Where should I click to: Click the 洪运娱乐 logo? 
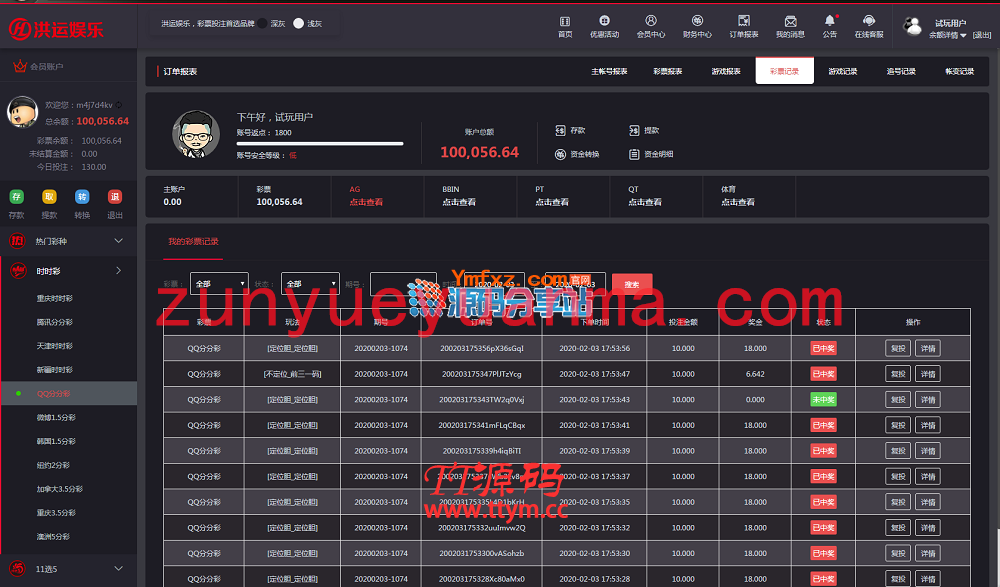tap(56, 29)
